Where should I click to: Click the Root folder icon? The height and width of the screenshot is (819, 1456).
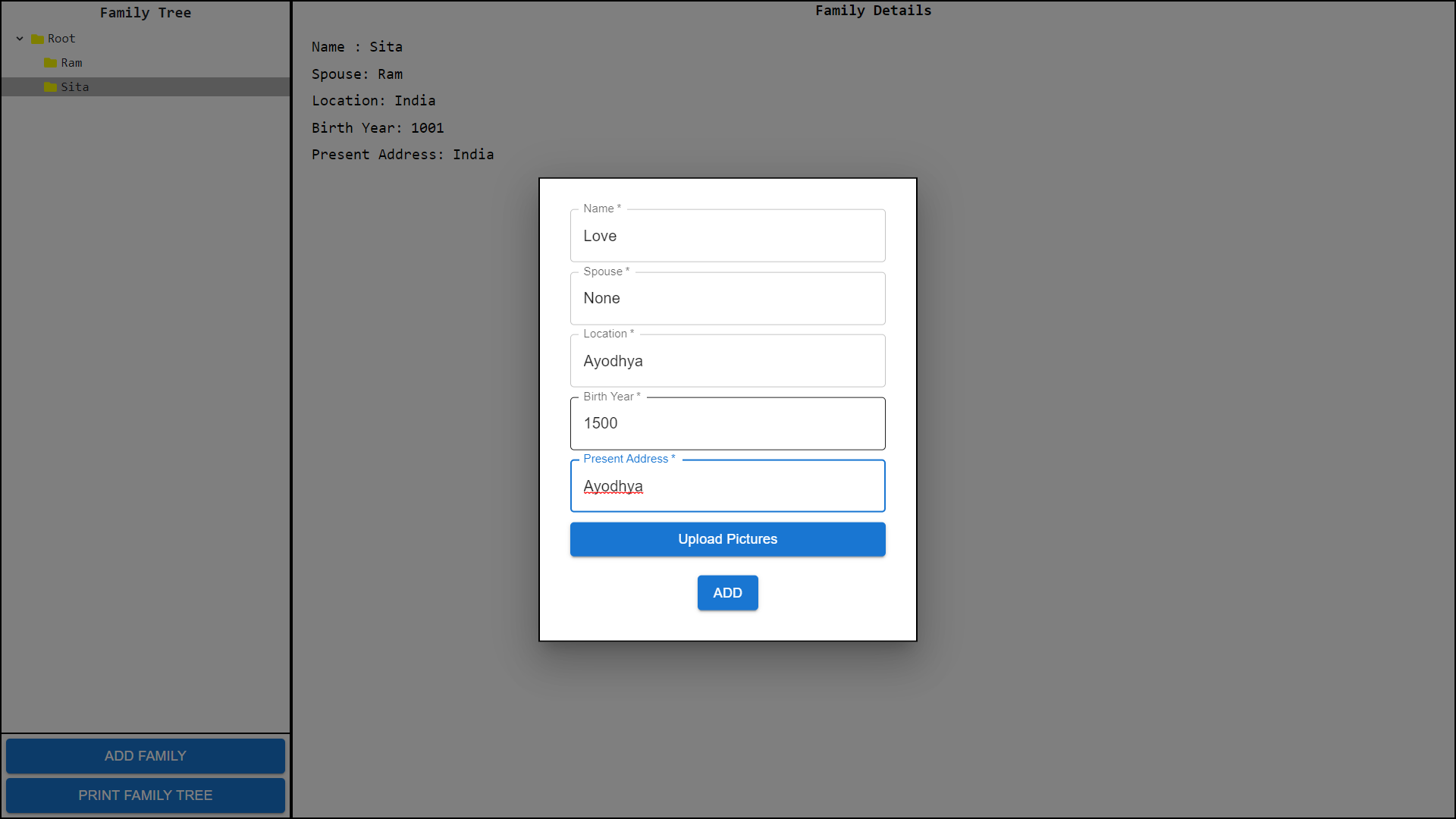(36, 38)
